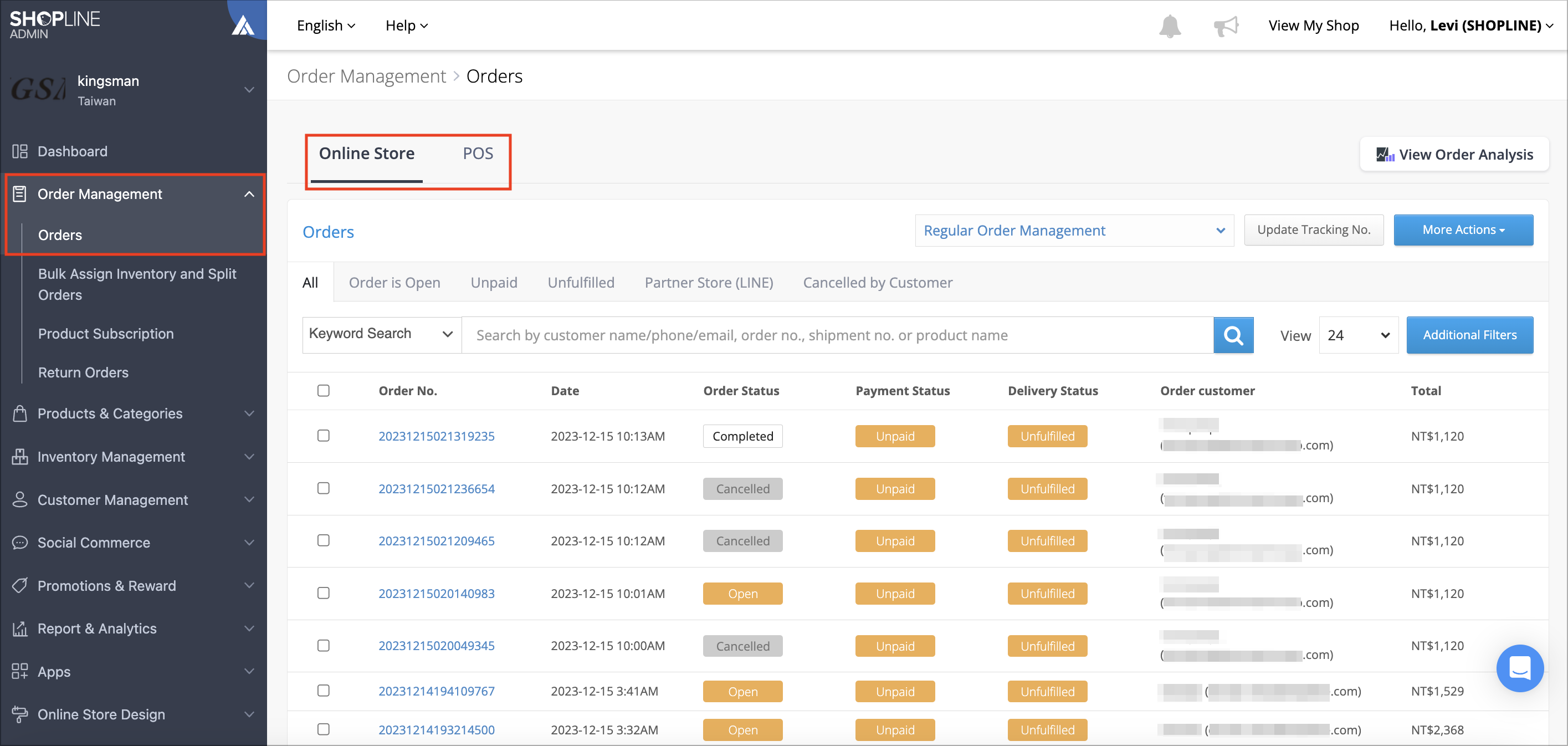The image size is (1568, 746).
Task: Switch to the POS tab
Action: point(478,154)
